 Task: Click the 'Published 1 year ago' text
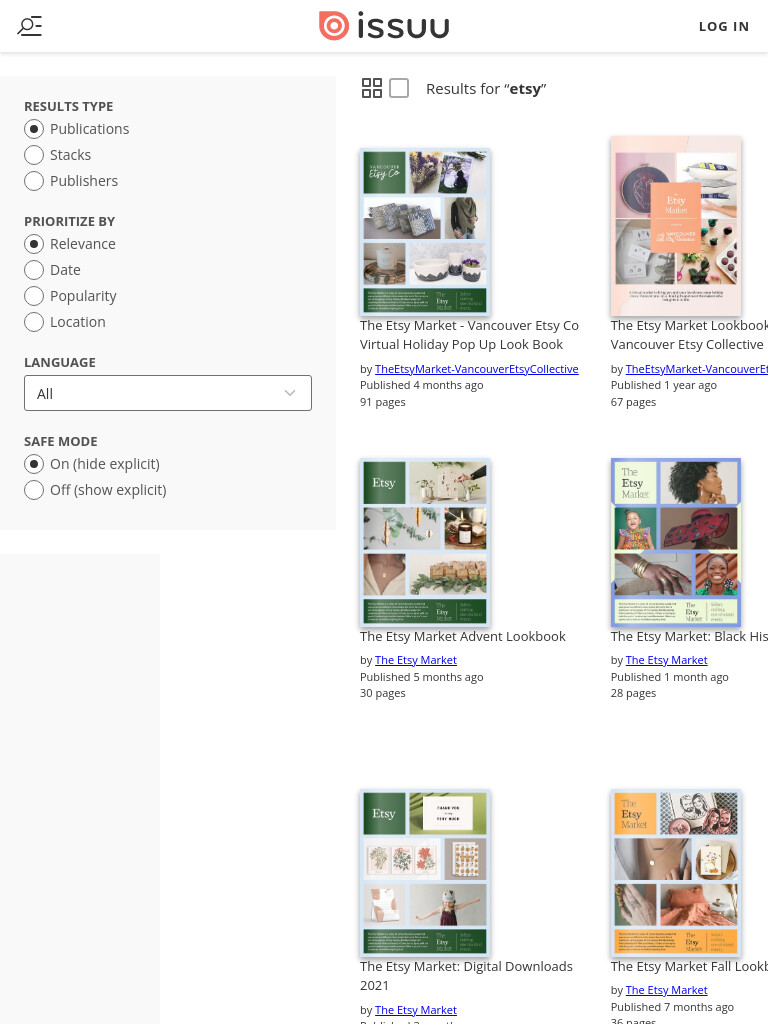pos(664,385)
